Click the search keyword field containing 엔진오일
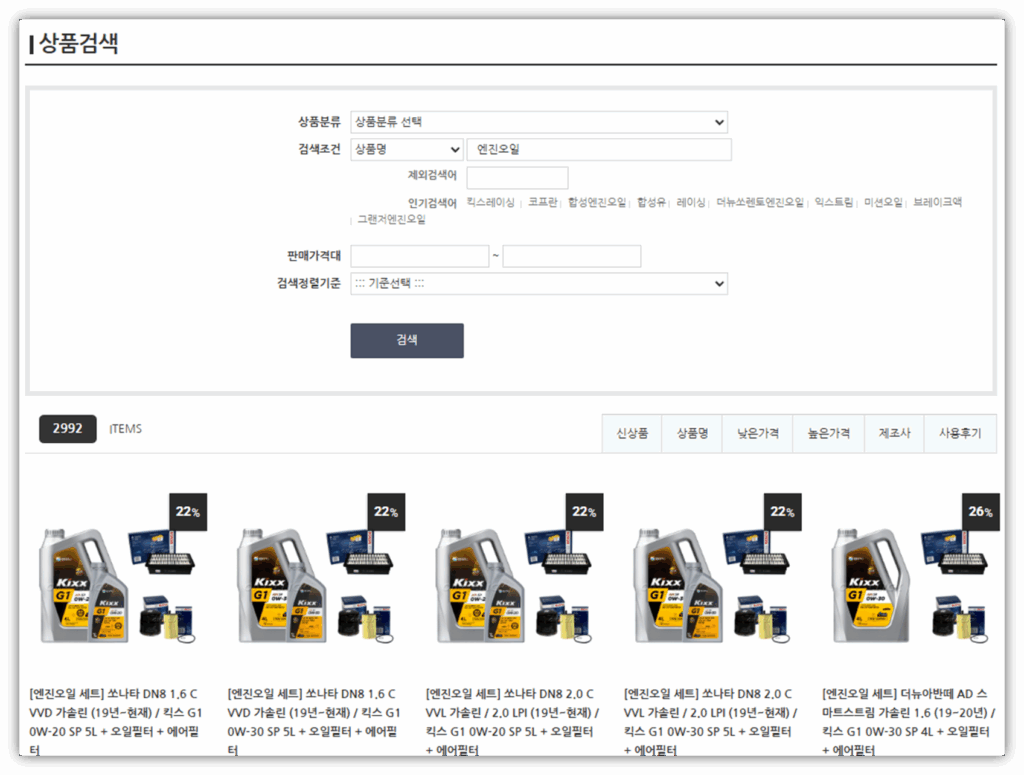Viewport: 1024px width, 775px height. pyautogui.click(x=598, y=150)
